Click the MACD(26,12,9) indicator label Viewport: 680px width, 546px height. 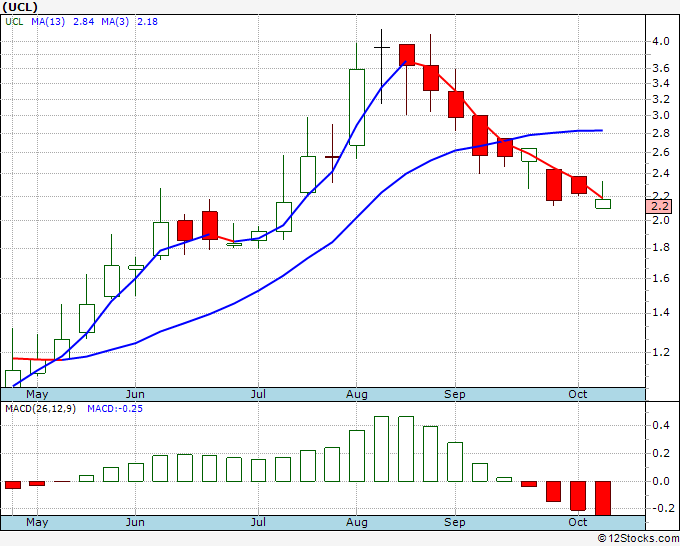40,409
